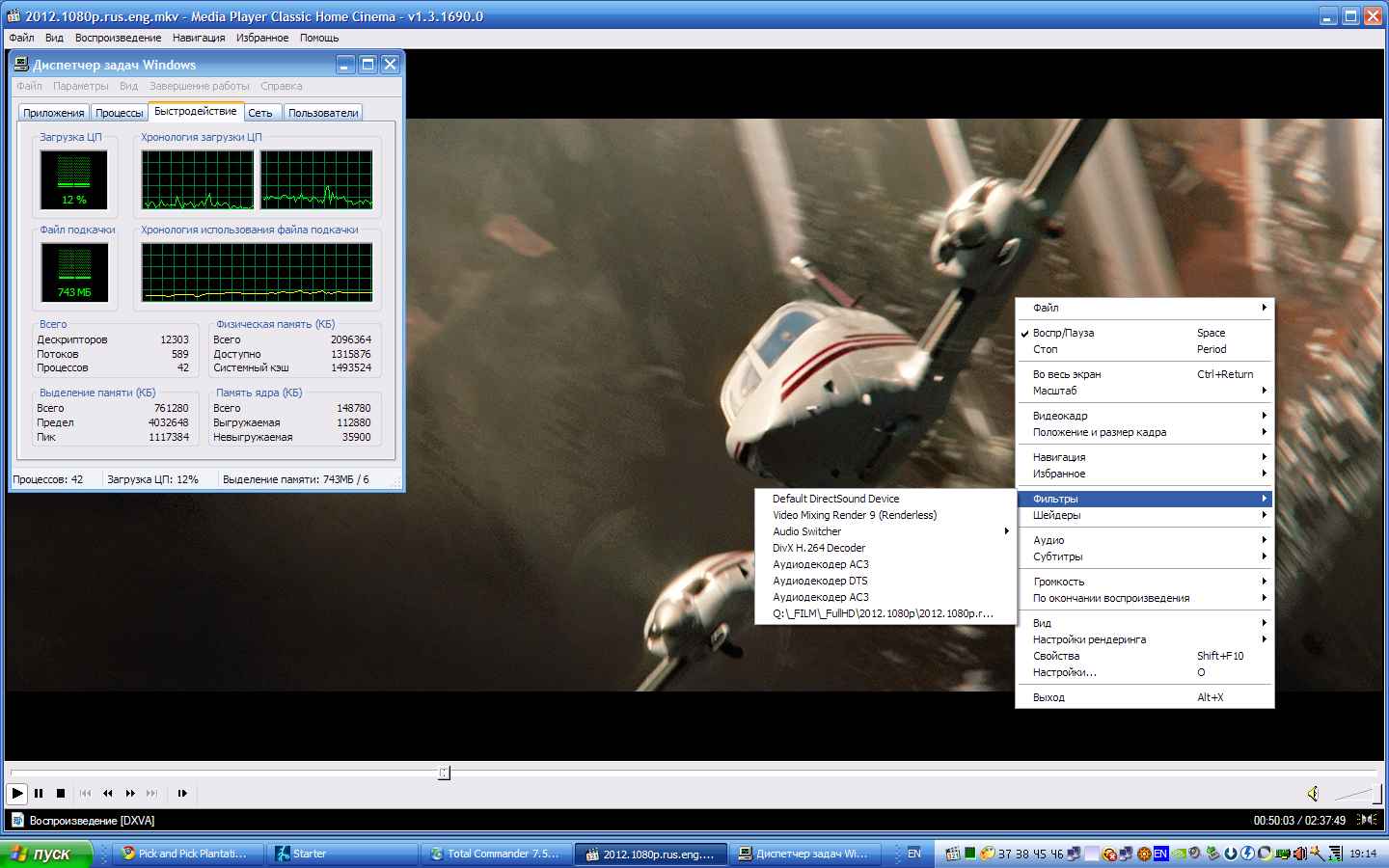Click the Play button in the player
This screenshot has width=1389, height=868.
(17, 794)
